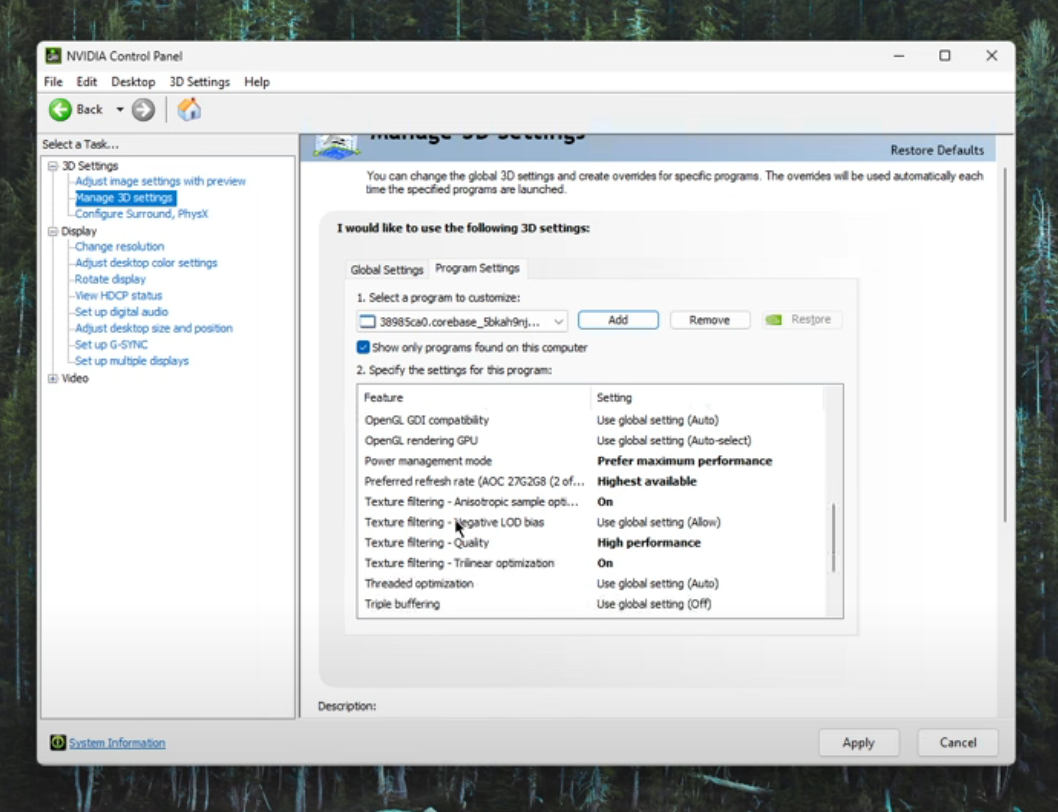
Task: Switch to the Global Settings tab
Action: tap(387, 269)
